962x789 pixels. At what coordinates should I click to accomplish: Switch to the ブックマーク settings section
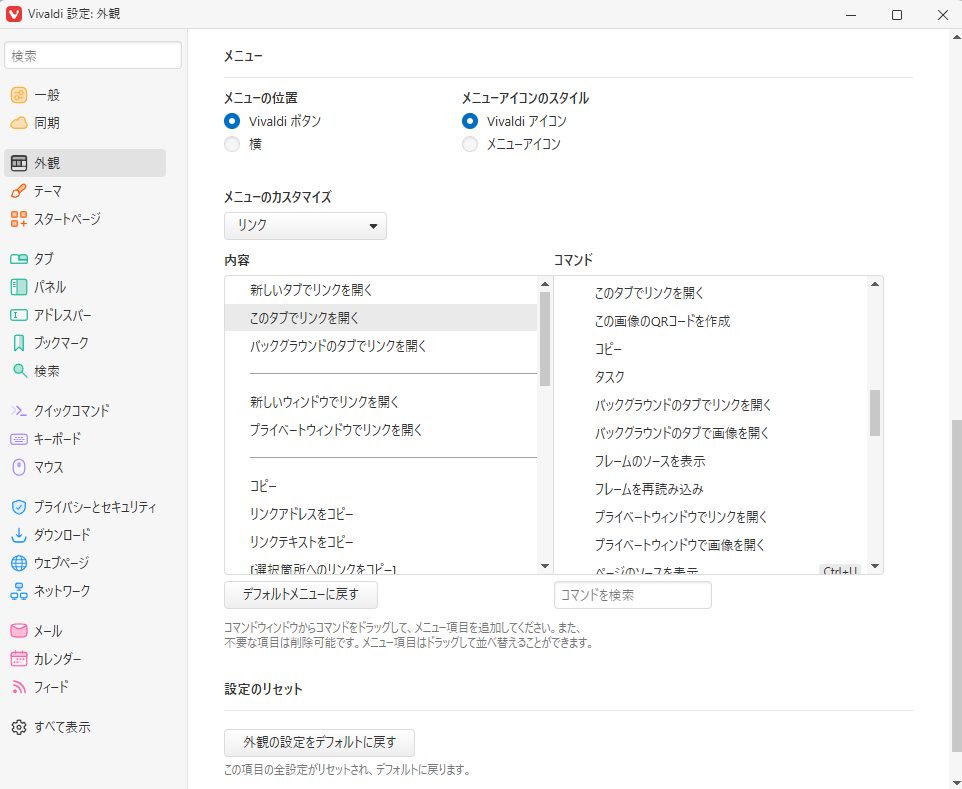tap(85, 343)
